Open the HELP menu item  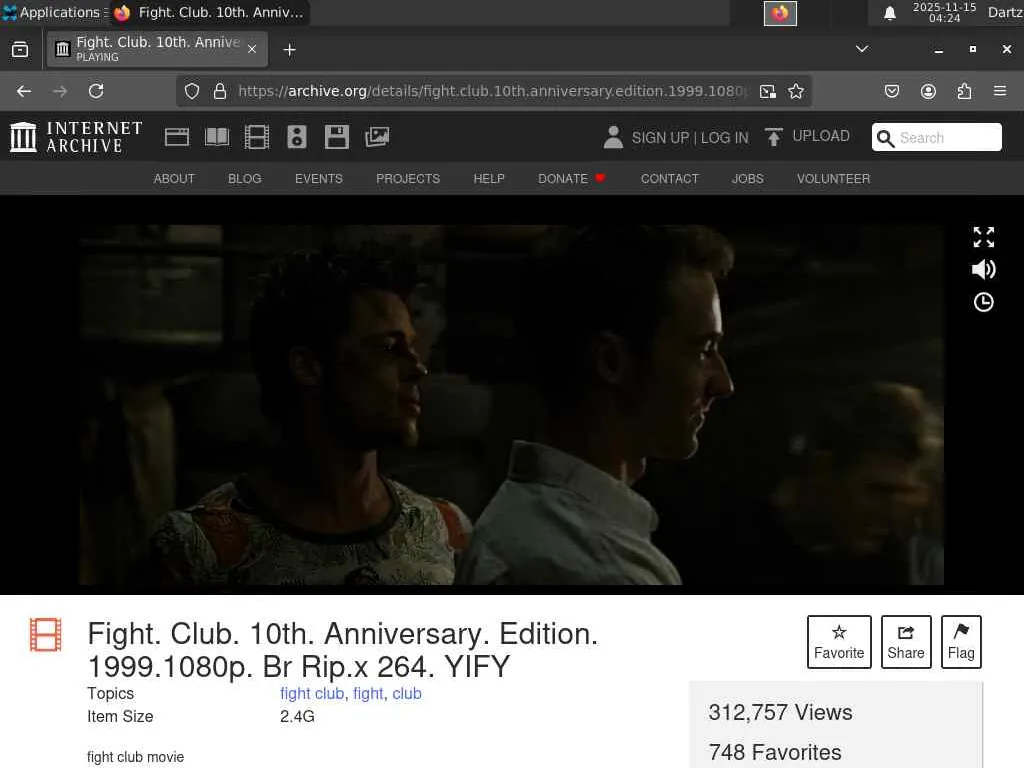[x=489, y=178]
